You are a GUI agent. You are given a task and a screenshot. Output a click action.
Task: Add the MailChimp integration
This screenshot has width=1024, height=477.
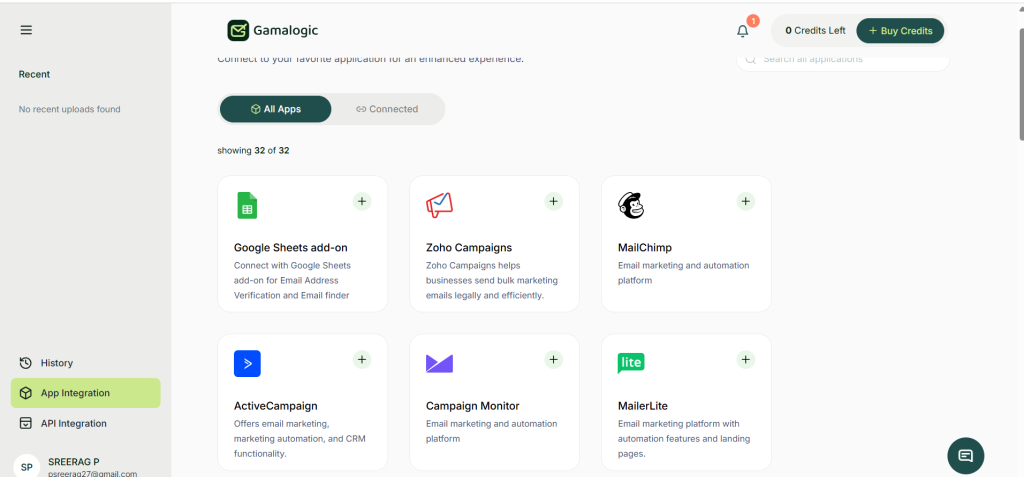746,201
